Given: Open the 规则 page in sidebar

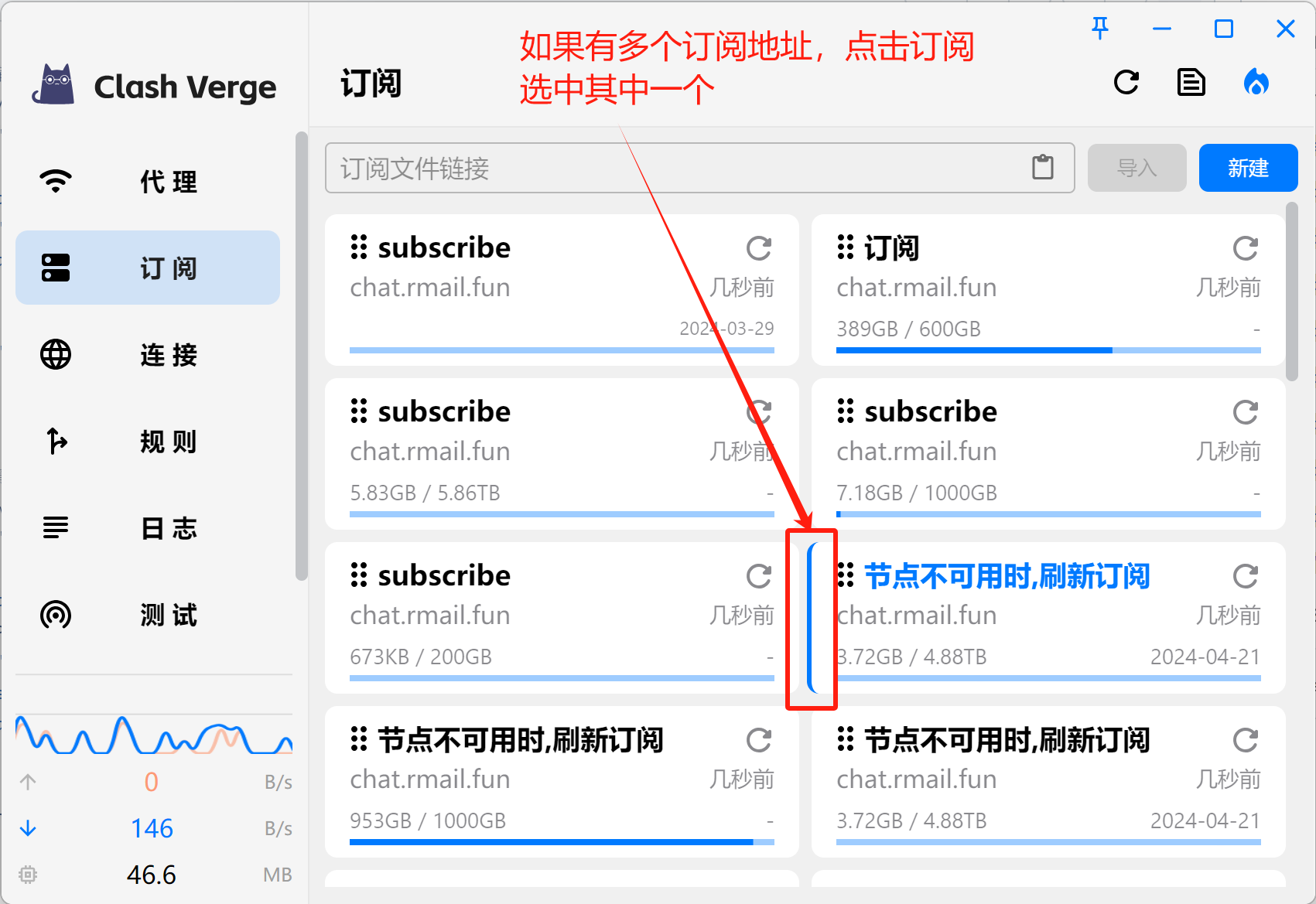Looking at the screenshot, I should [x=148, y=442].
